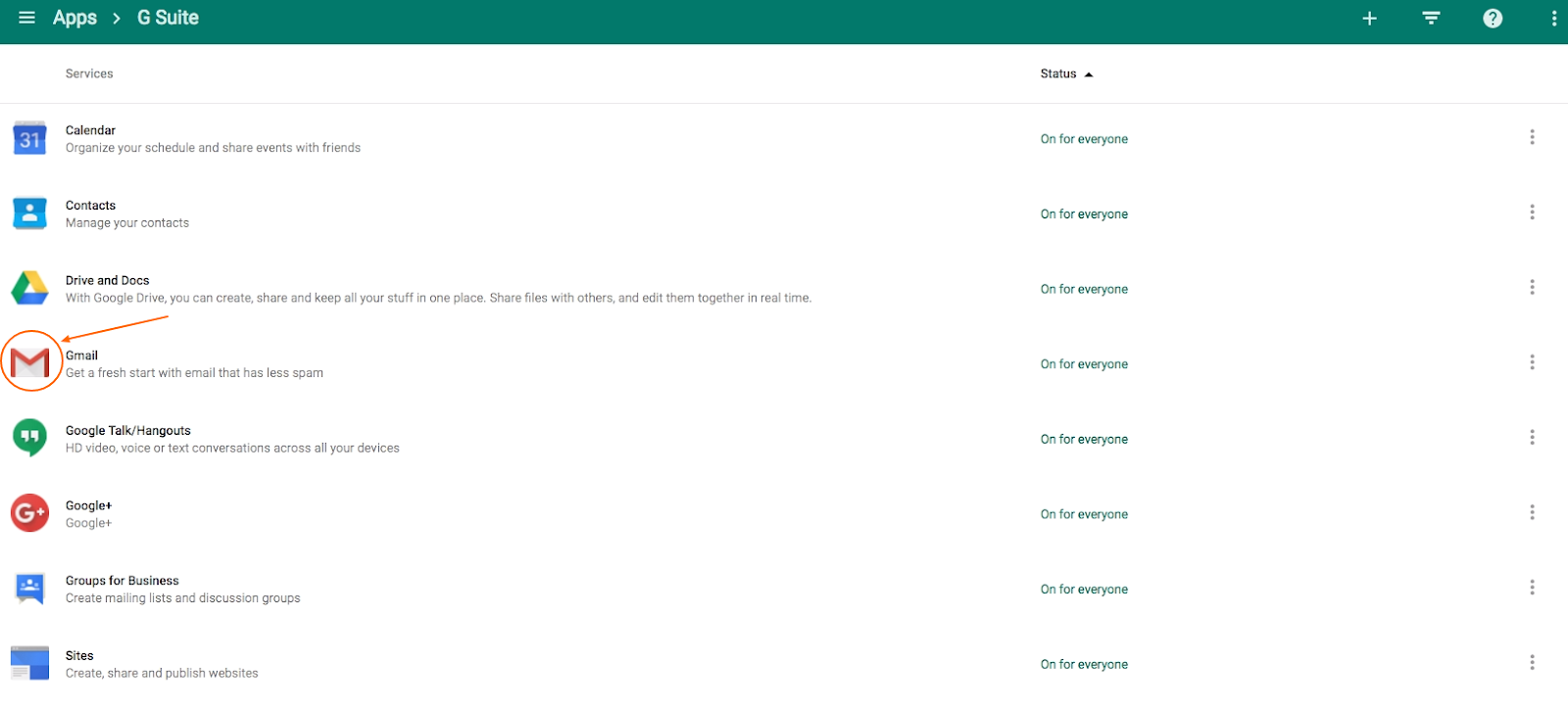This screenshot has width=1568, height=712.
Task: Click 'Create, share and publish websites' text
Action: pyautogui.click(x=162, y=674)
